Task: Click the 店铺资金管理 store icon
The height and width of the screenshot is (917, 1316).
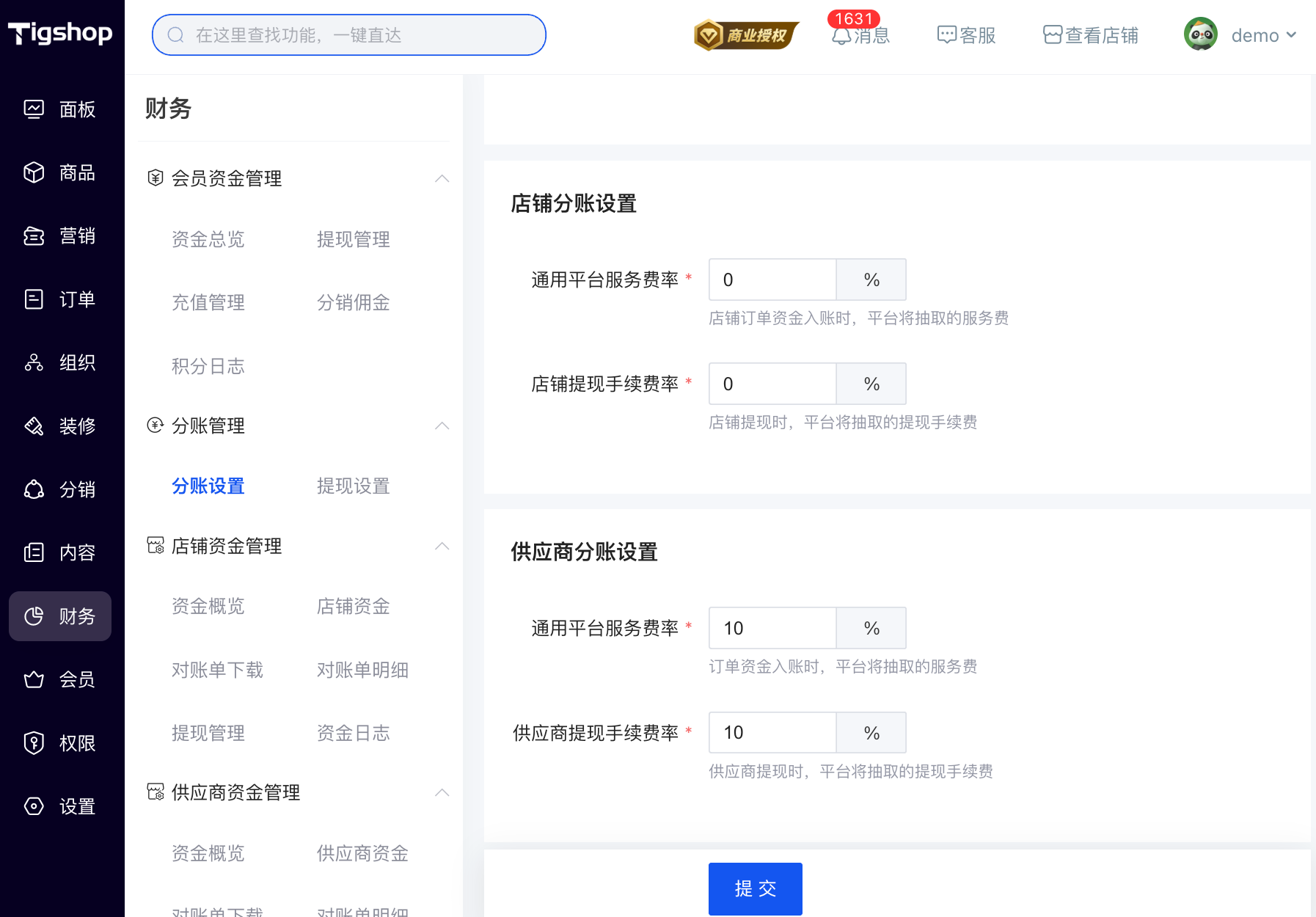Action: point(155,546)
